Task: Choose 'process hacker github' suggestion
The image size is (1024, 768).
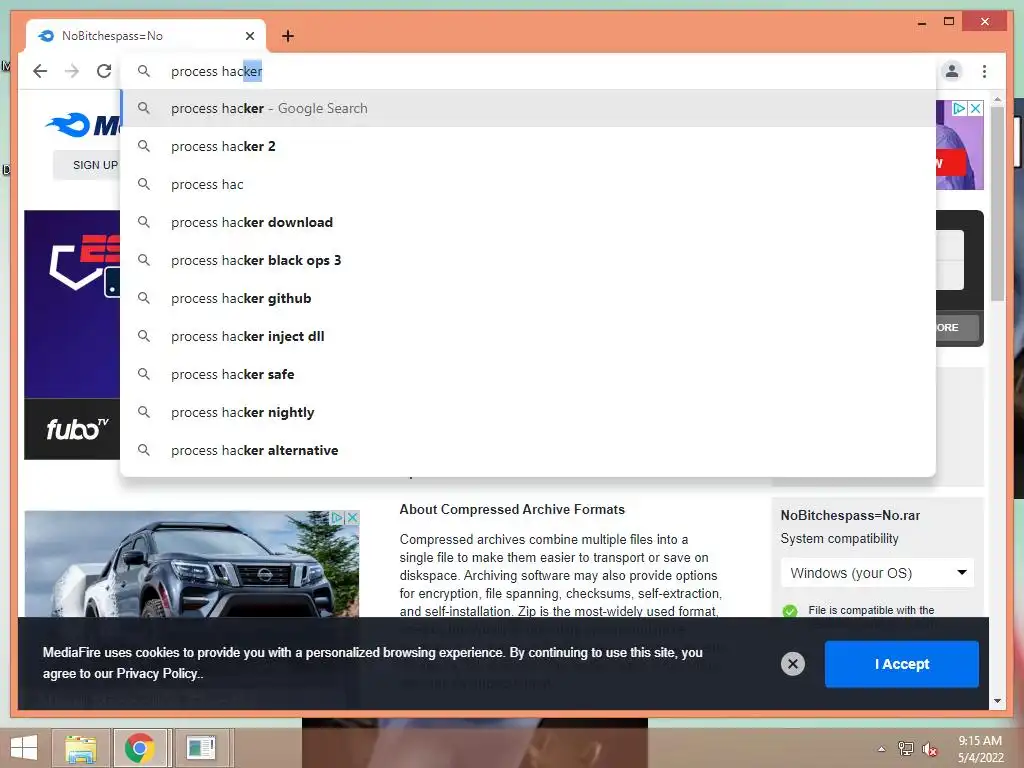Action: click(528, 298)
